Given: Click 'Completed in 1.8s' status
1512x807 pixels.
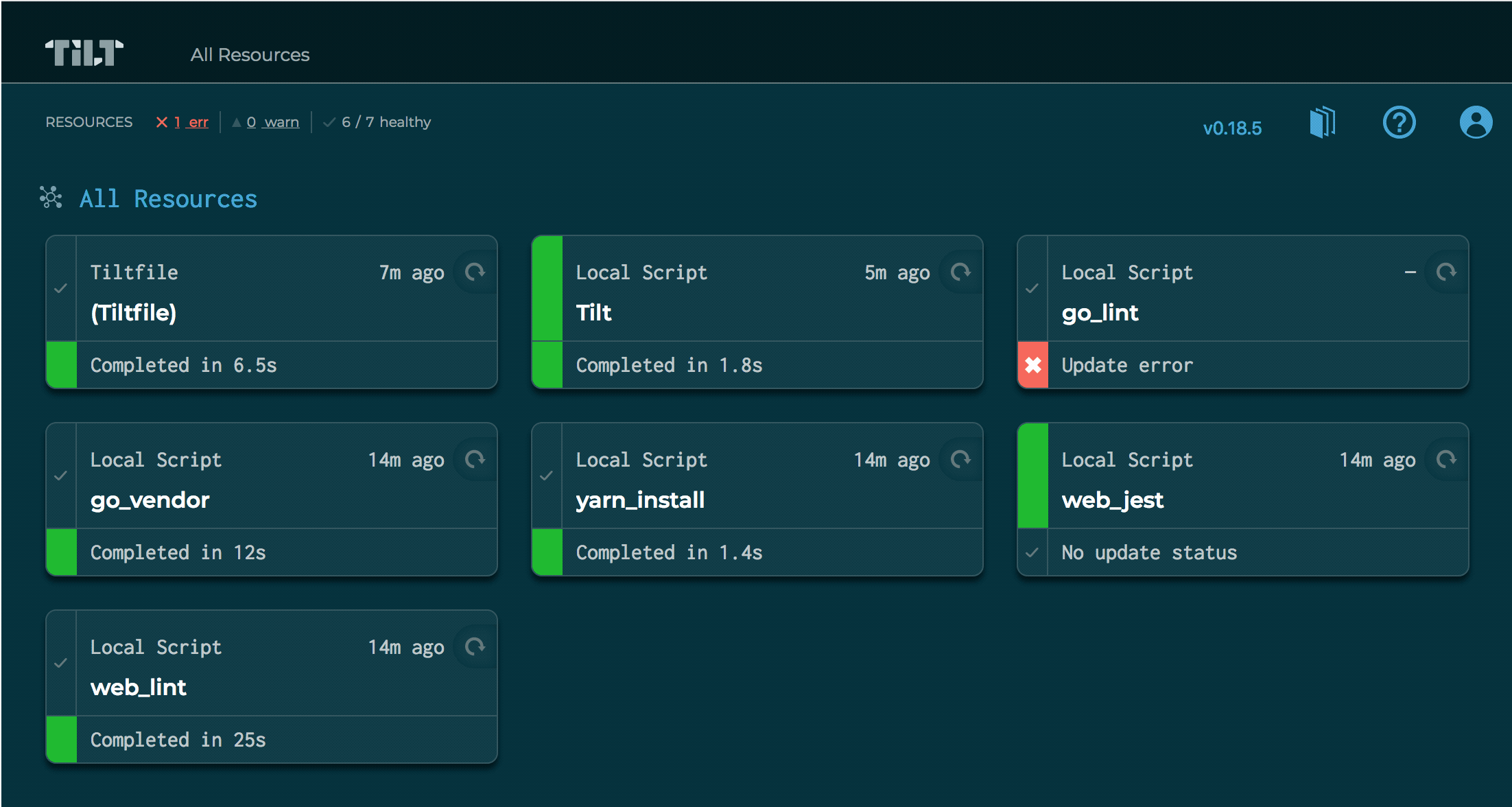Looking at the screenshot, I should 670,365.
